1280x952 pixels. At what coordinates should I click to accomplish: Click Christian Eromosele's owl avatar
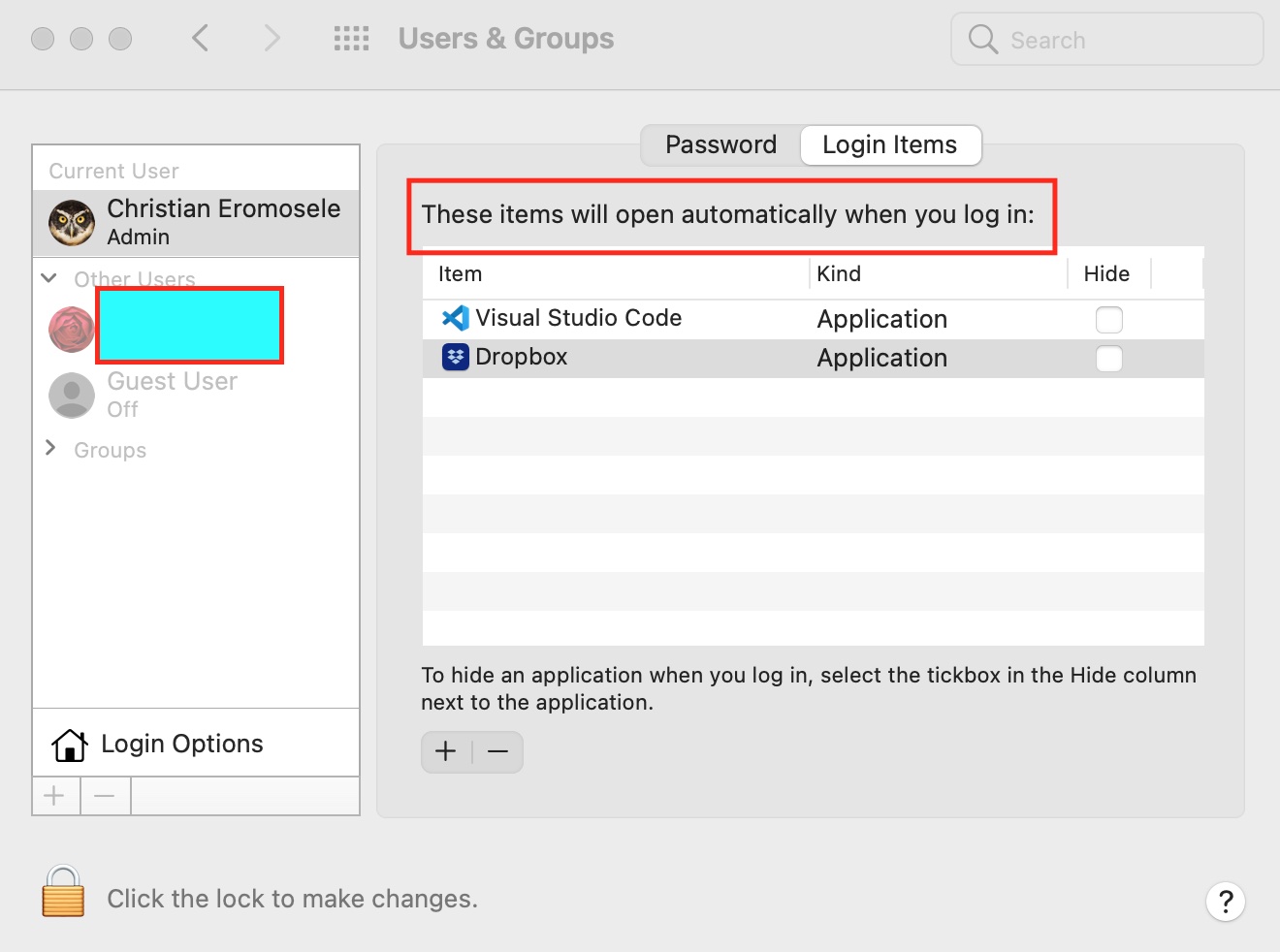point(72,223)
